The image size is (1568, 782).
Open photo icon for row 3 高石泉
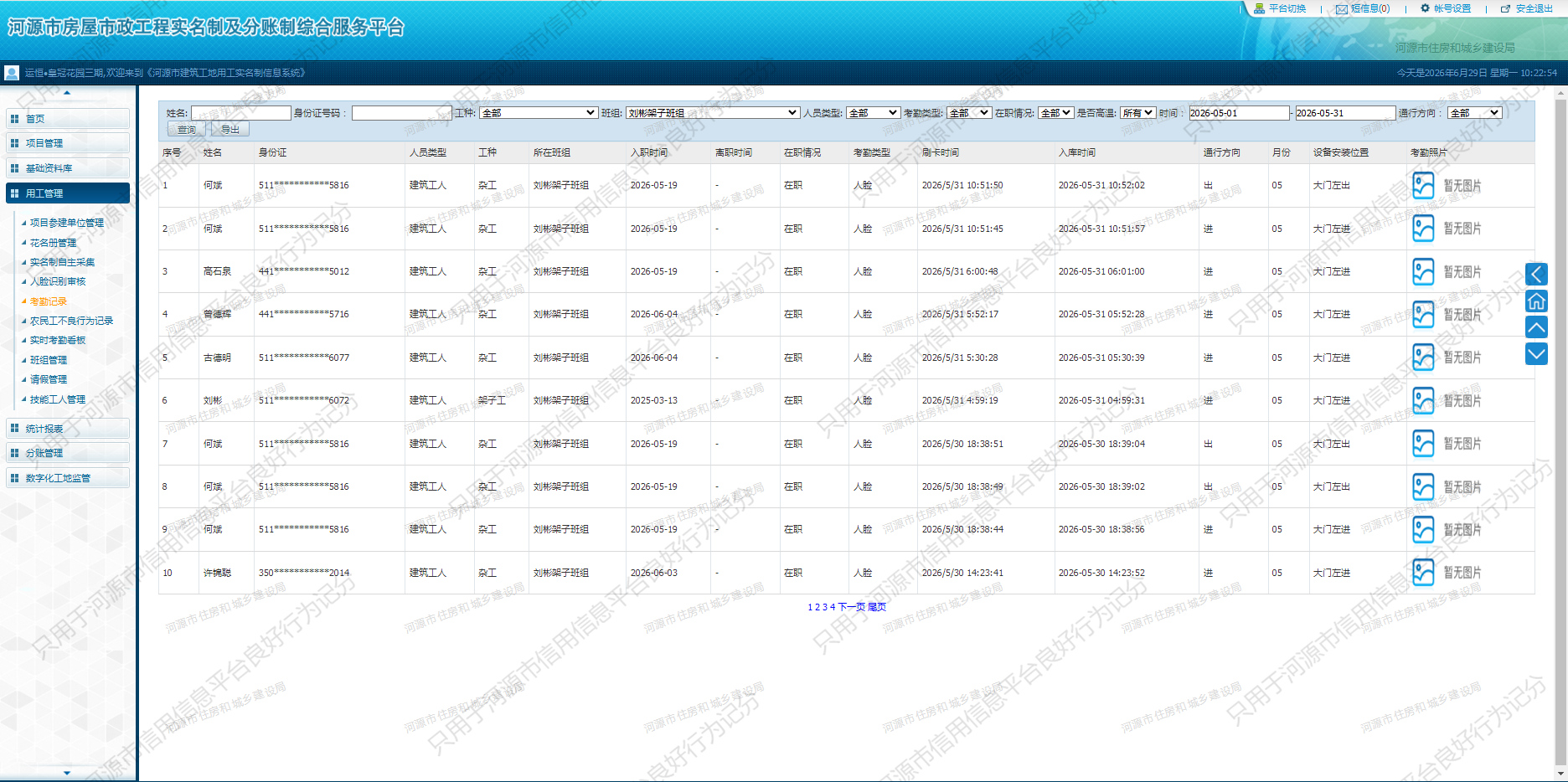click(x=1423, y=271)
